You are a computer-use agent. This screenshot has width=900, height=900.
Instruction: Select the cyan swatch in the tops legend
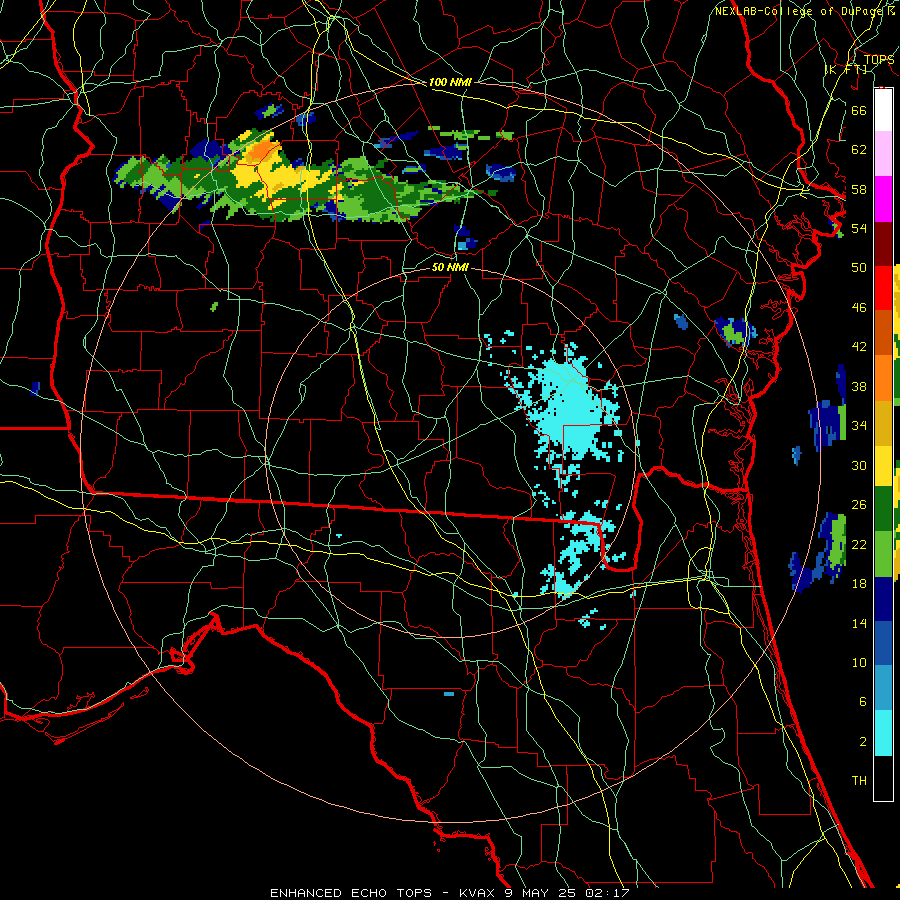883,733
